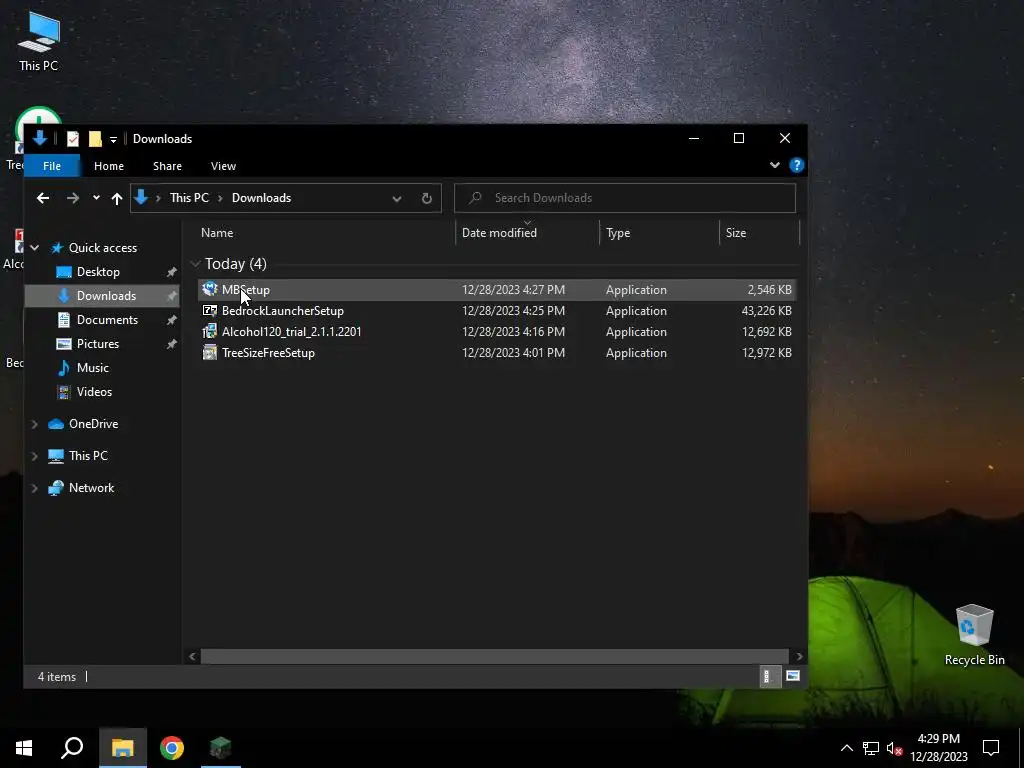The height and width of the screenshot is (768, 1024).
Task: Open Customize Quick Access Toolbar dropdown
Action: [113, 139]
